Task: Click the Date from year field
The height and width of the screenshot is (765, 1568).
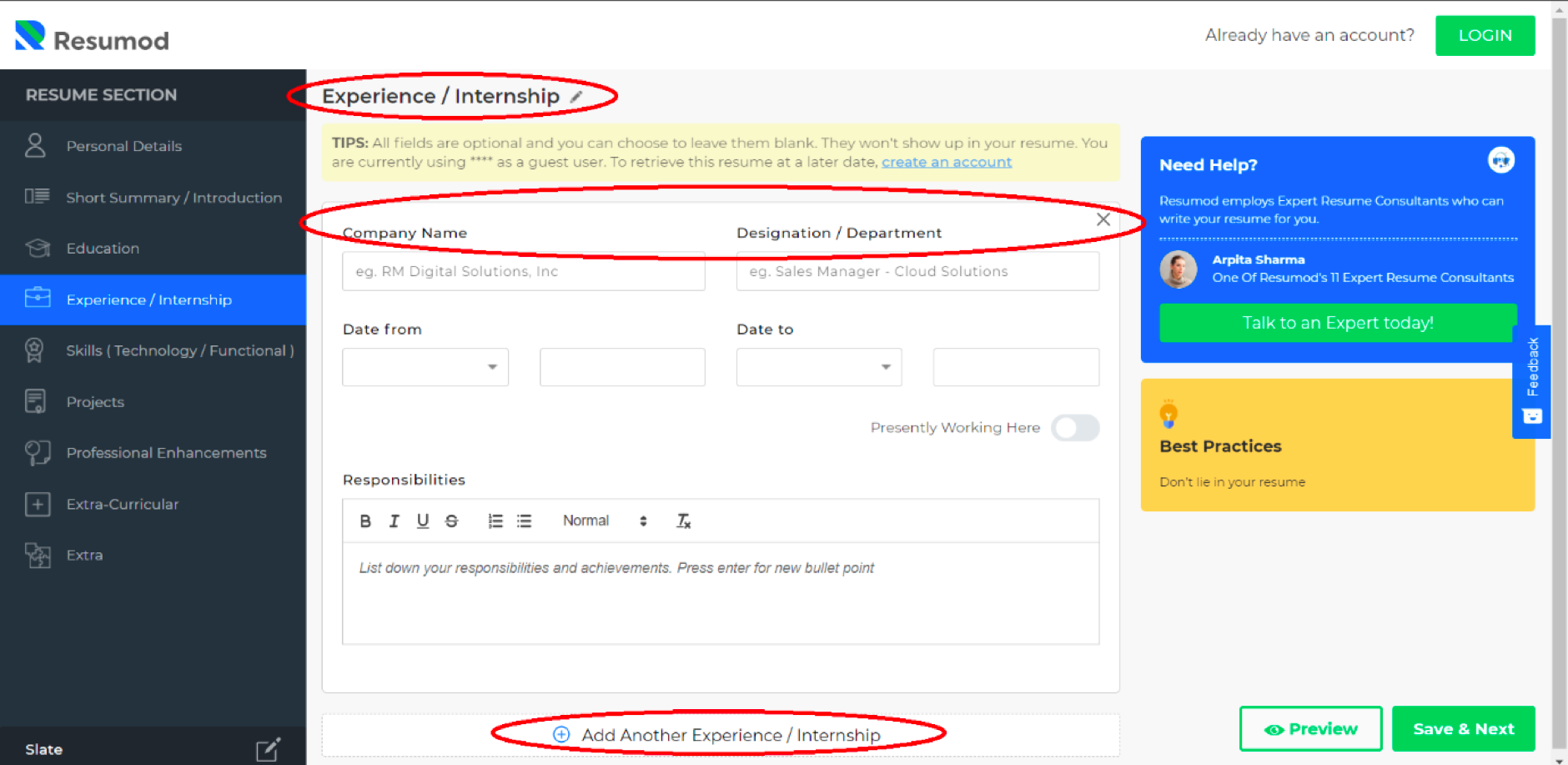Action: [622, 367]
